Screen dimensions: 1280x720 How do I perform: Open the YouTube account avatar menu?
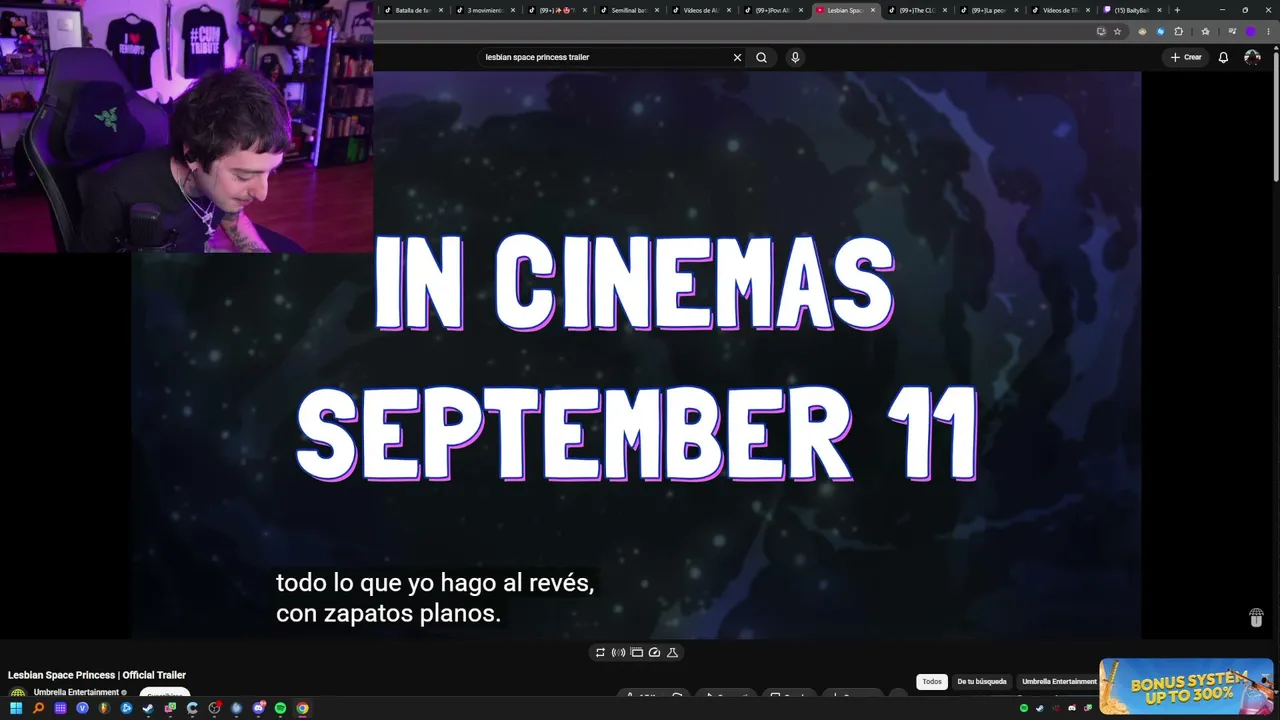1252,57
